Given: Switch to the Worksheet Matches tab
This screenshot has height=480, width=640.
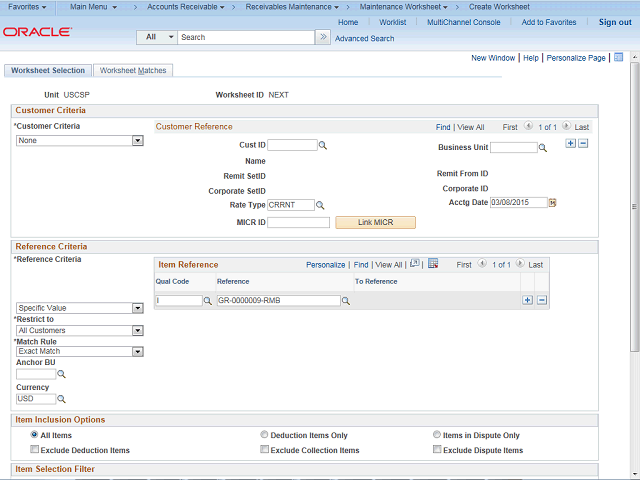Looking at the screenshot, I should coord(133,71).
